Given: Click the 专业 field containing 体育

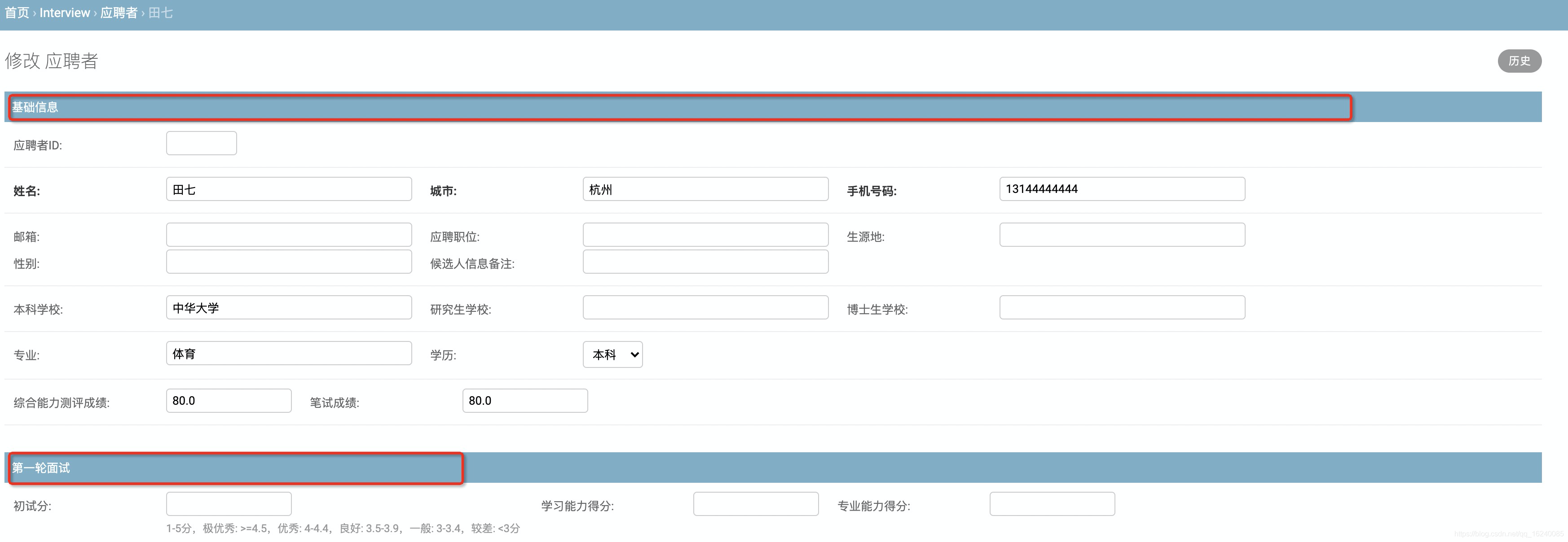Looking at the screenshot, I should [289, 354].
